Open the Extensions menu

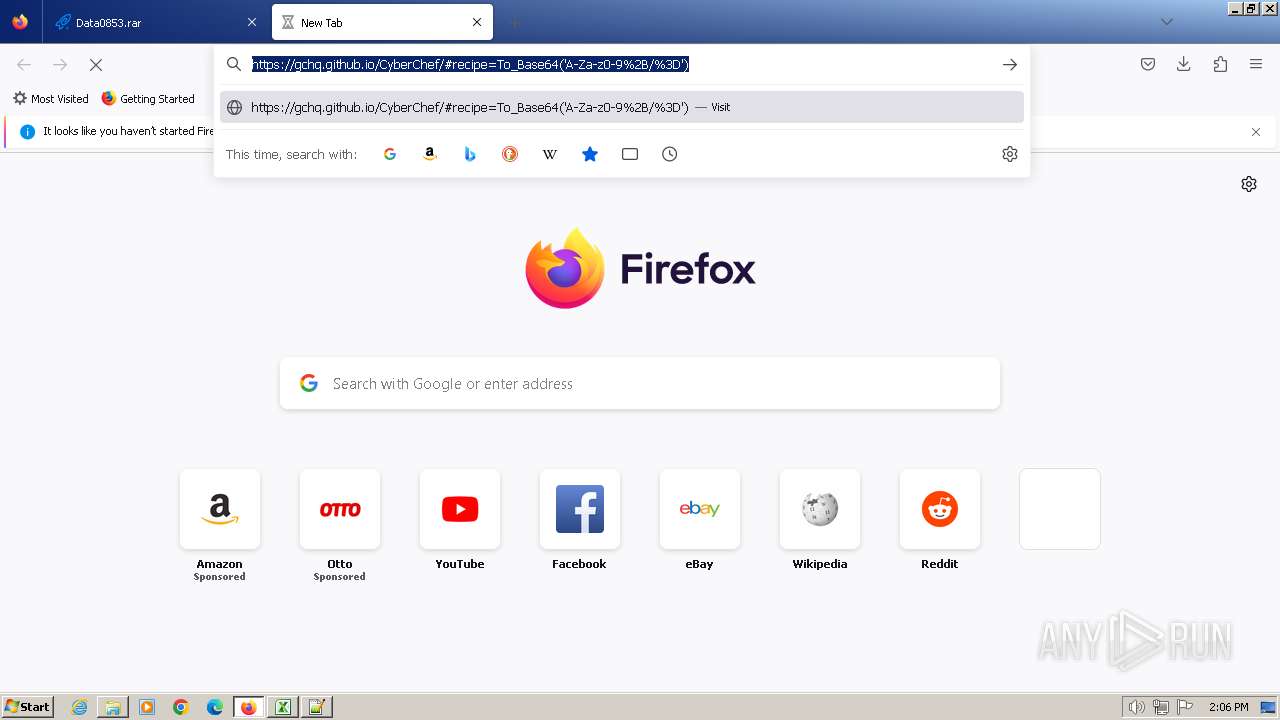tap(1220, 64)
